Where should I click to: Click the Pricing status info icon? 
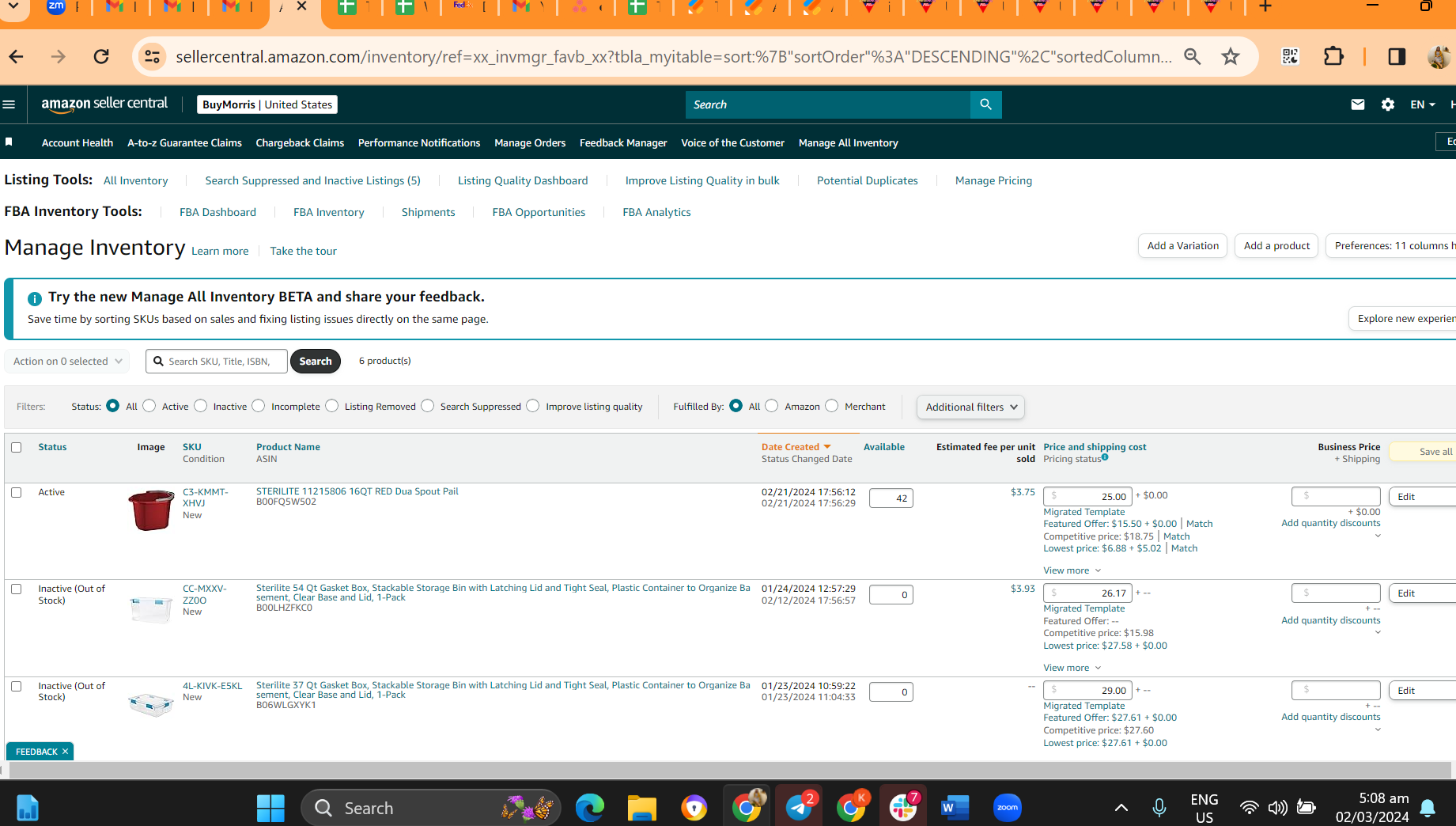click(x=1105, y=457)
